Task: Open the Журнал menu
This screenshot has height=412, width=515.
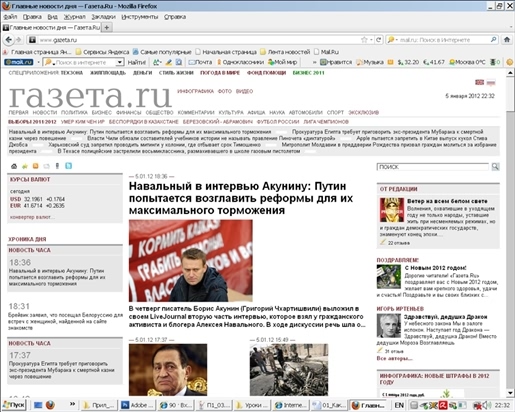Action: (x=75, y=17)
